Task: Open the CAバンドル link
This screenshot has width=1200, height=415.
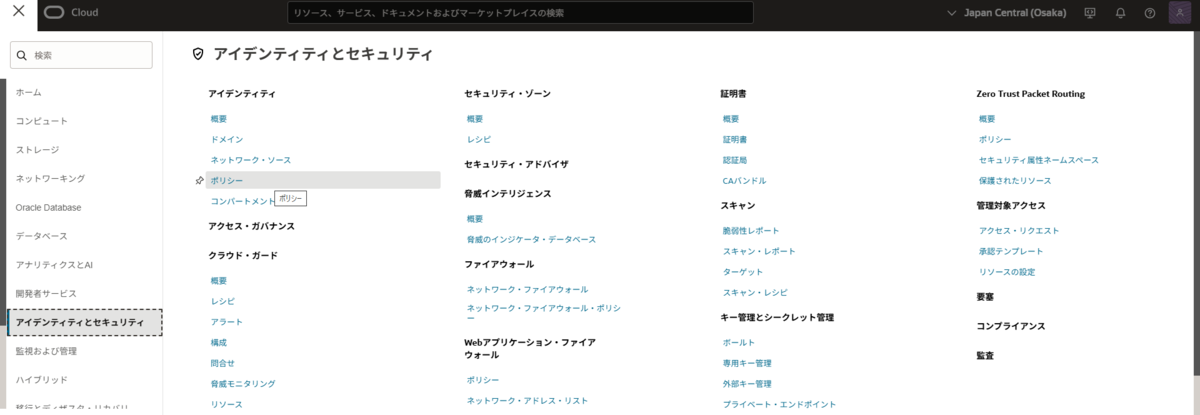Action: (x=745, y=181)
